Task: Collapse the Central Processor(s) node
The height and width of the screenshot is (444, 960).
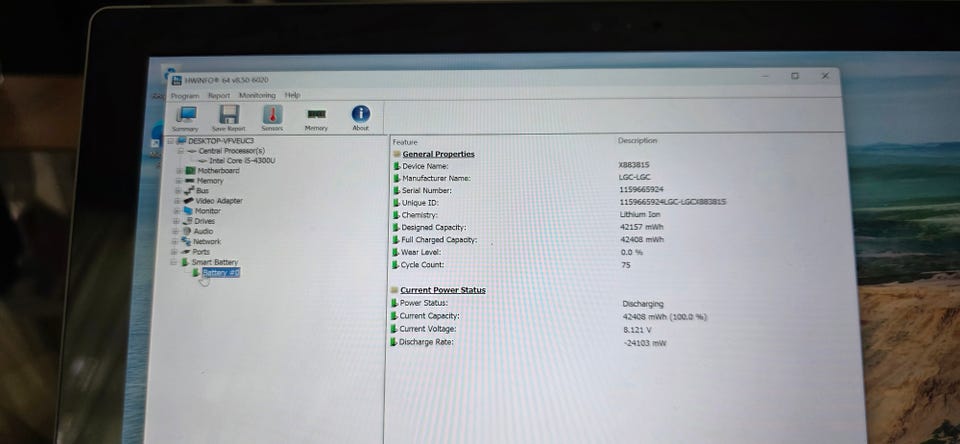Action: coord(182,151)
